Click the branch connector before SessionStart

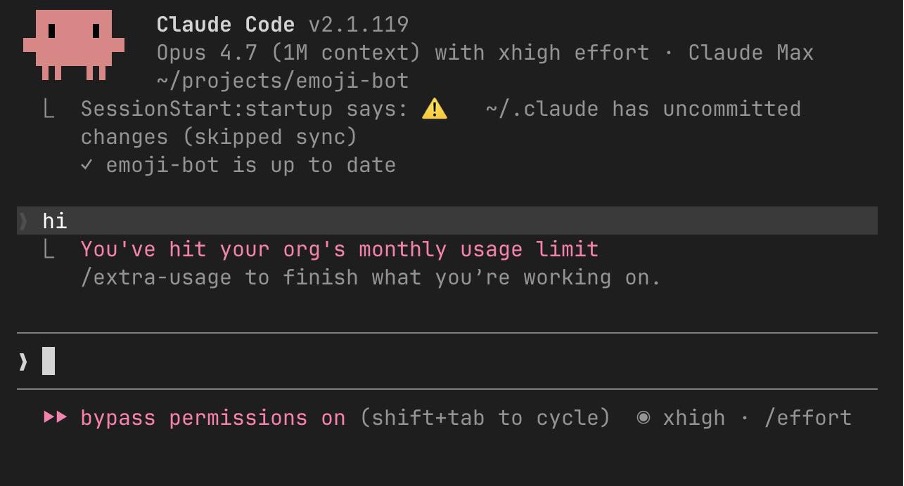tap(49, 108)
